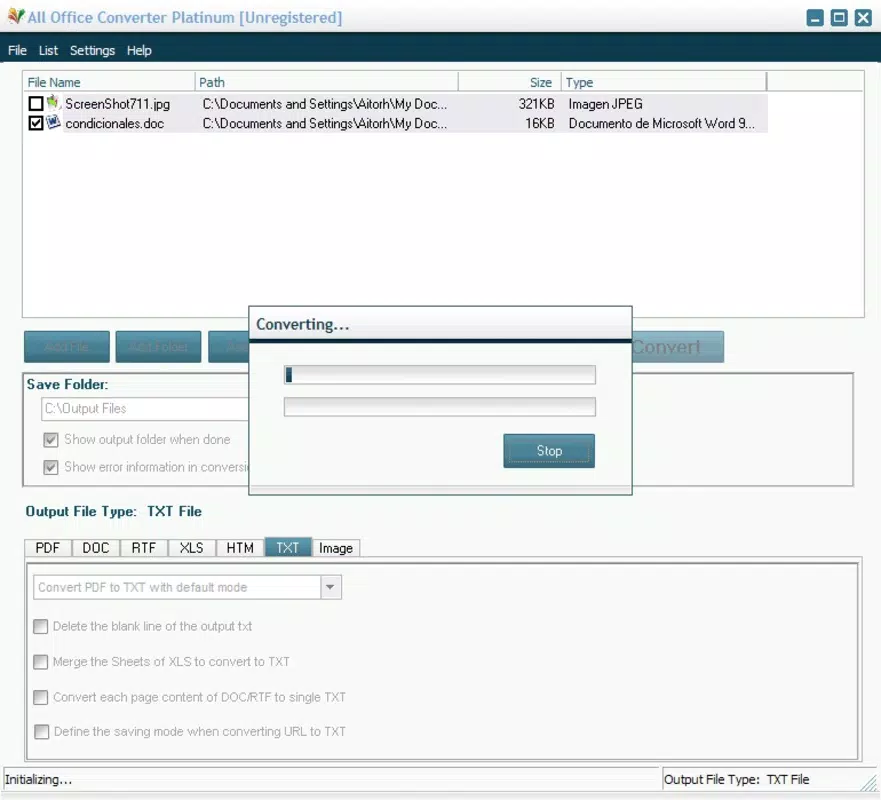Open the File menu
881x800 pixels.
click(x=17, y=51)
